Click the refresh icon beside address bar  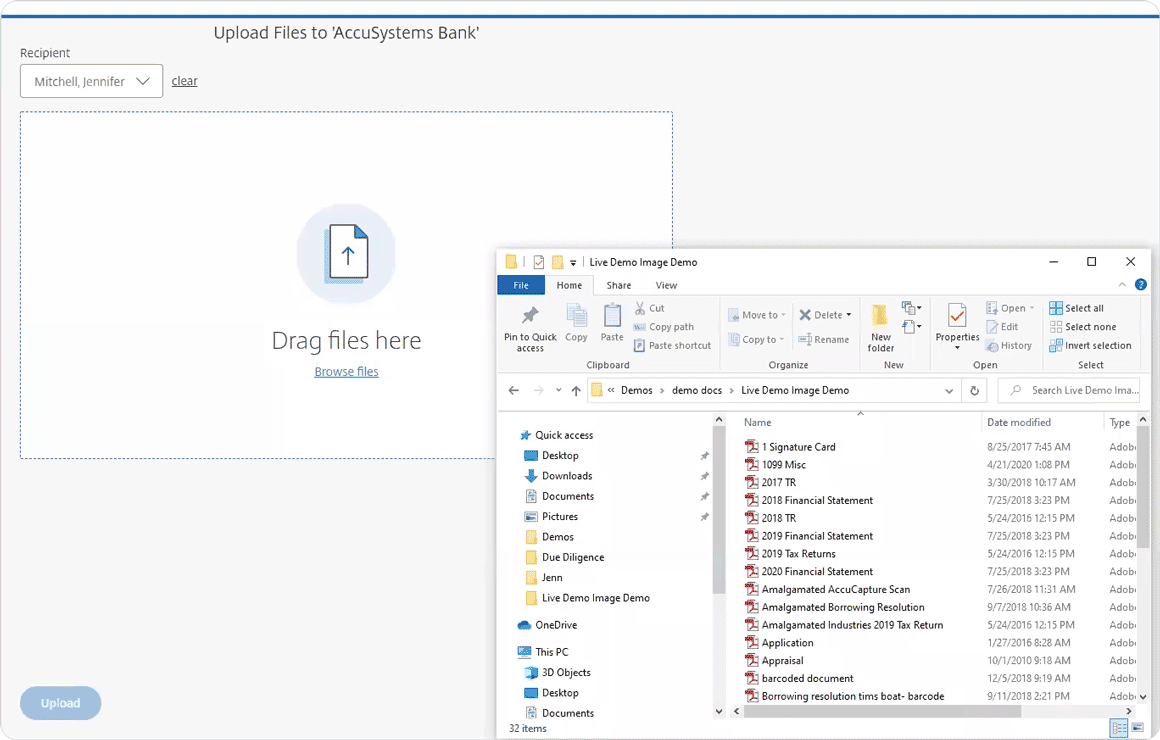click(974, 391)
